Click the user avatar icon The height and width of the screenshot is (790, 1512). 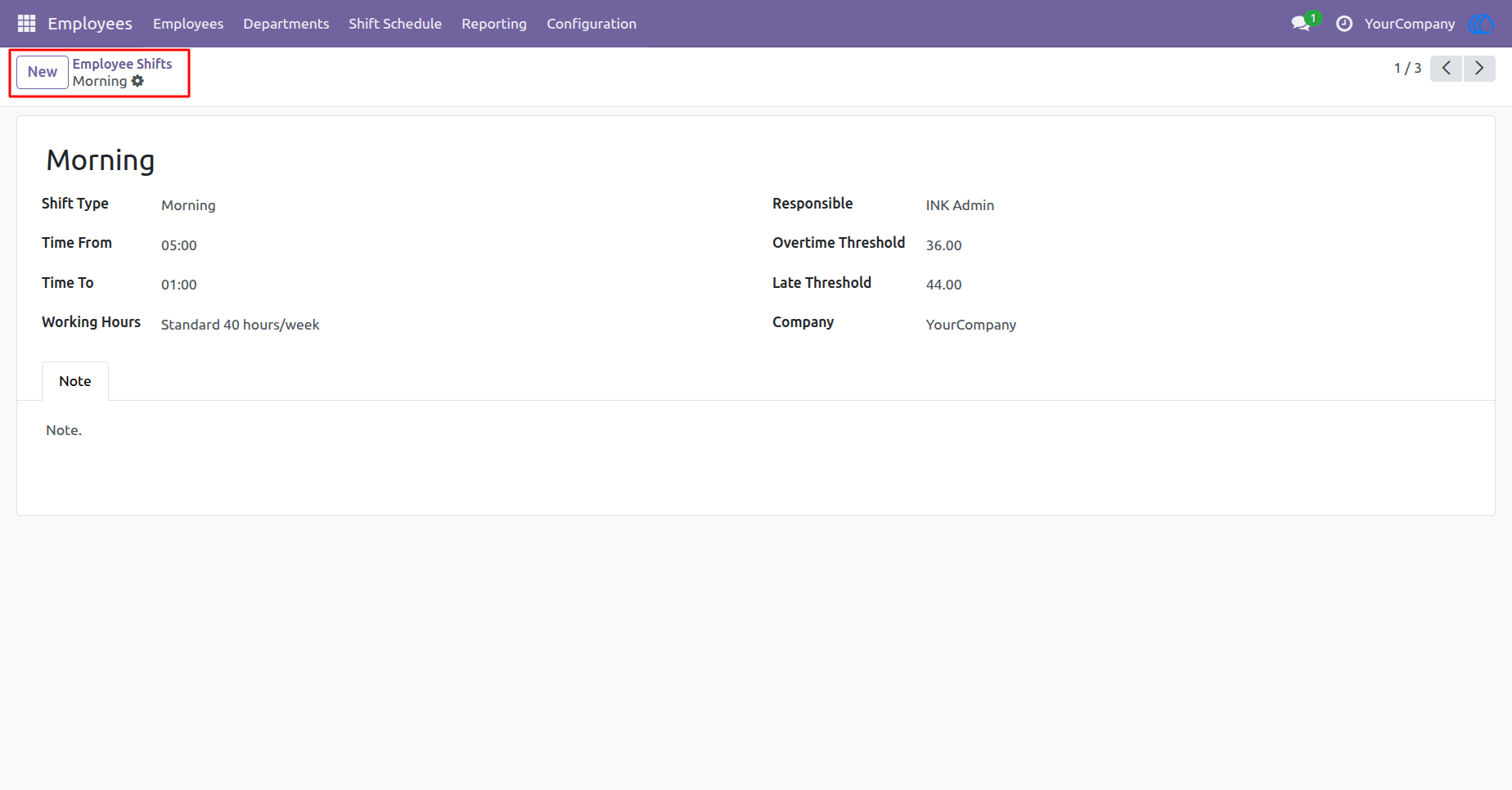pyautogui.click(x=1480, y=24)
